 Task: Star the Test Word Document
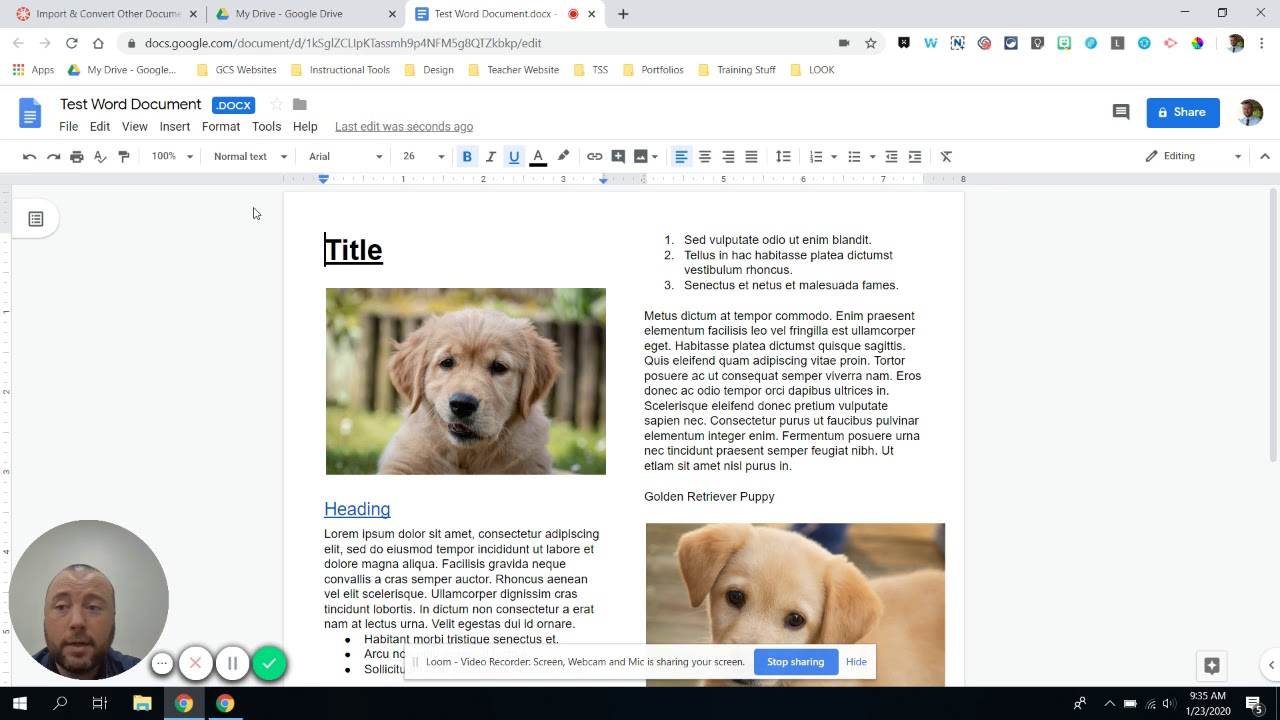coord(276,104)
